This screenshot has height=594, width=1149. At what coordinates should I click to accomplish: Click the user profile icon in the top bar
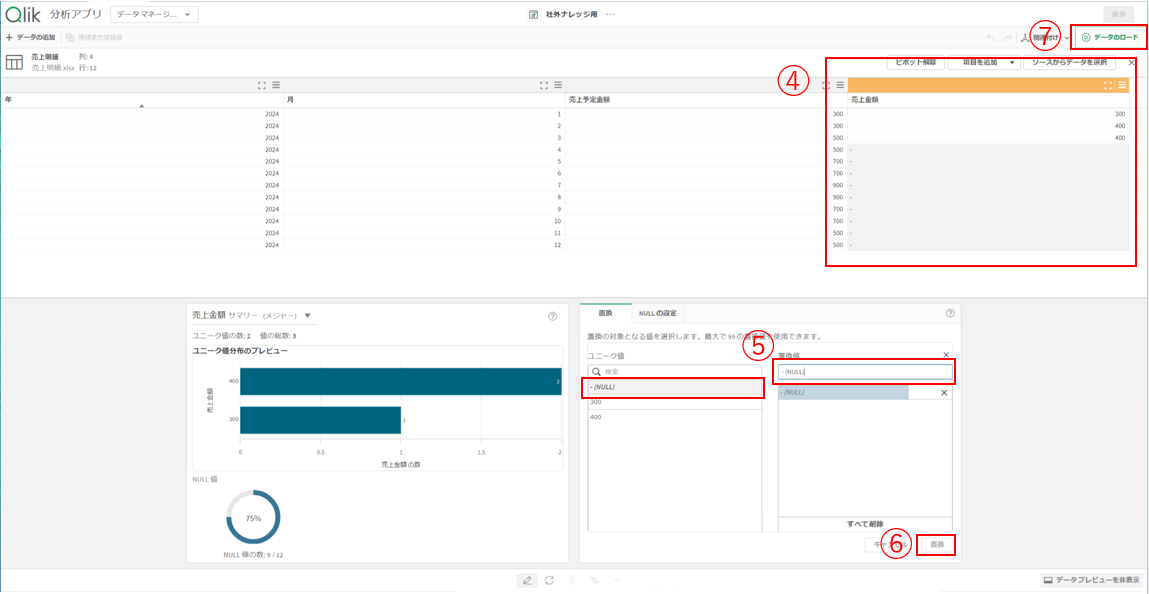(1026, 37)
